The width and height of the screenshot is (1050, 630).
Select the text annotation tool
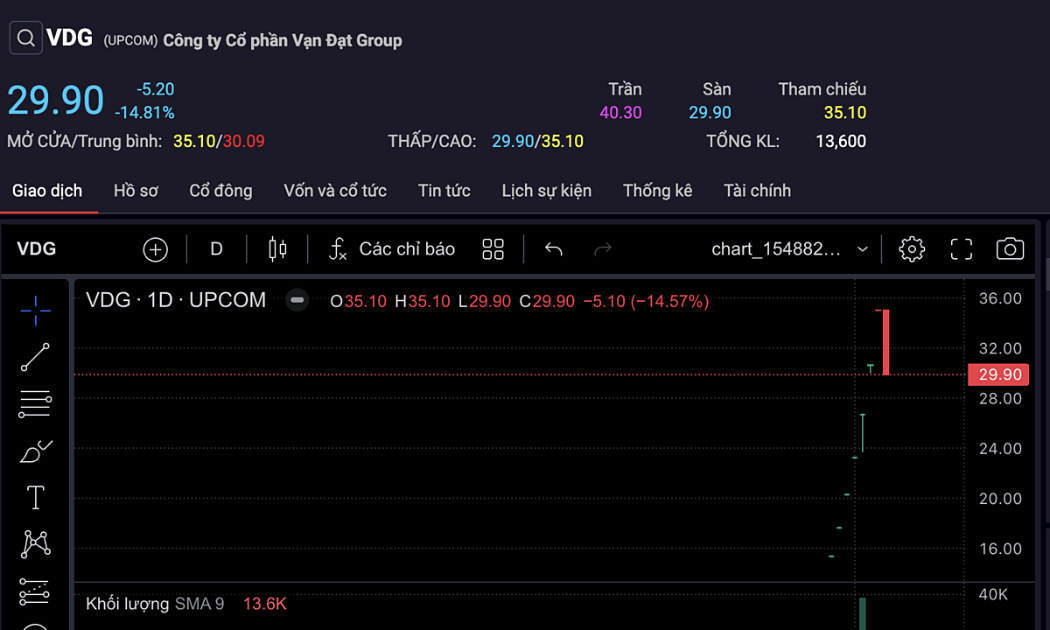click(x=35, y=497)
